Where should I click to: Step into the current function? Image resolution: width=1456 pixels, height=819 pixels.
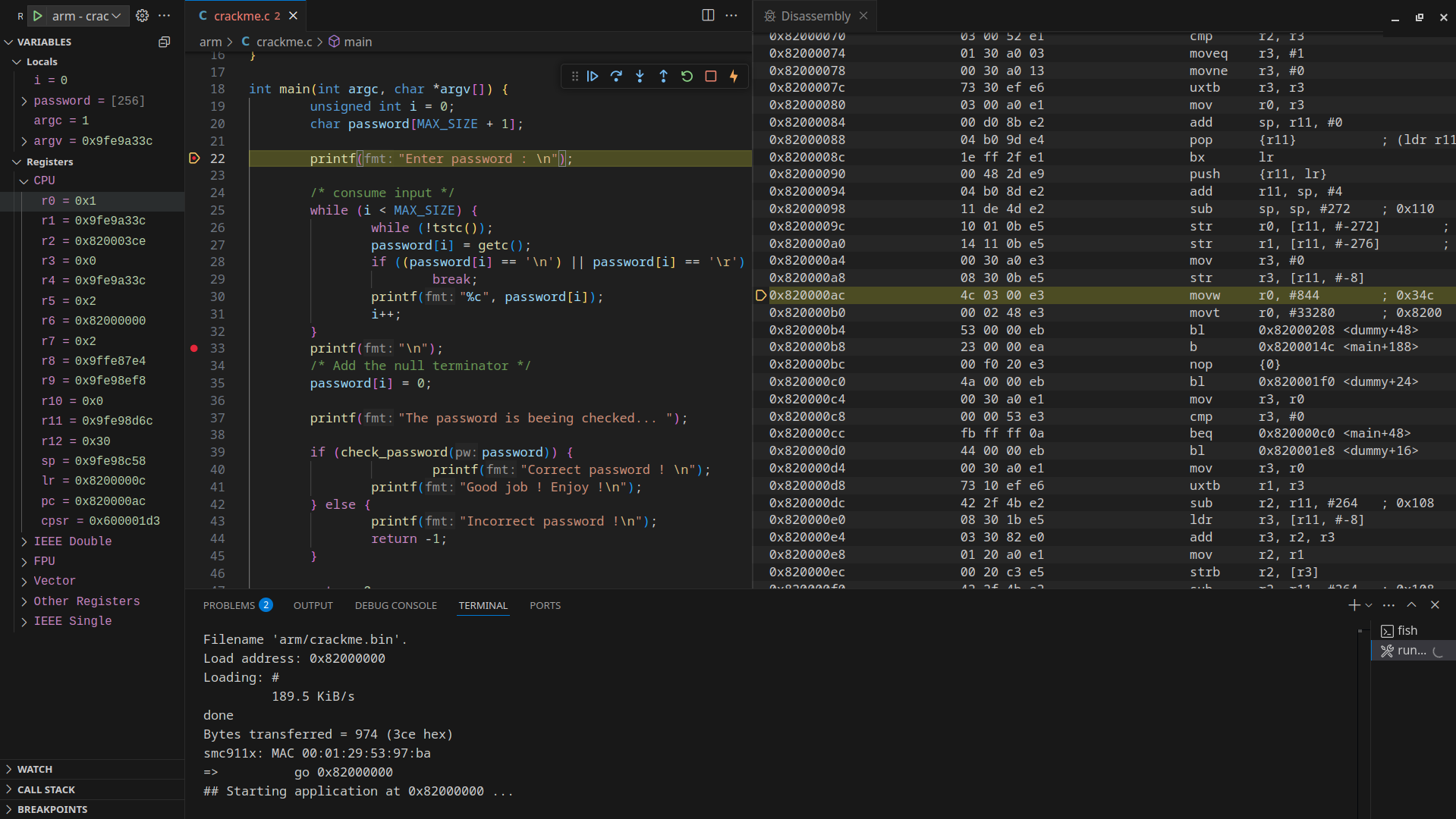coord(640,76)
